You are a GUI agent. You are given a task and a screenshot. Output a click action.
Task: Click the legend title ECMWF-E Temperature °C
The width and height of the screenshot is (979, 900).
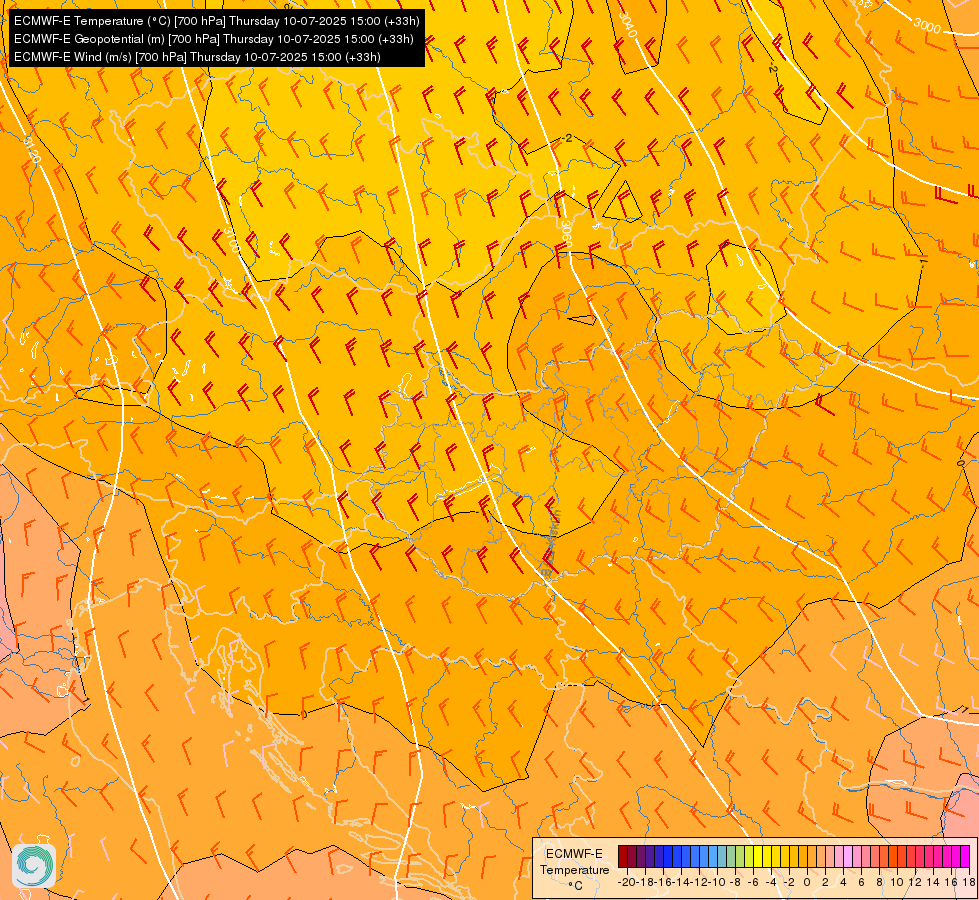coord(575,869)
